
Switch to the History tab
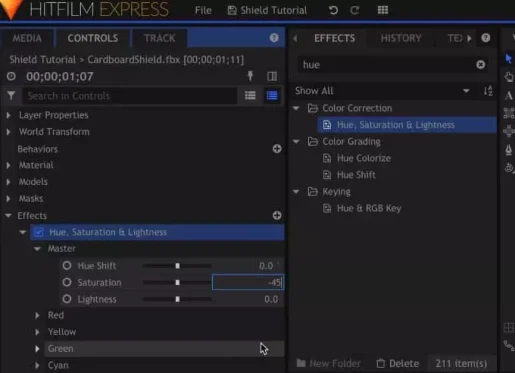click(x=401, y=38)
